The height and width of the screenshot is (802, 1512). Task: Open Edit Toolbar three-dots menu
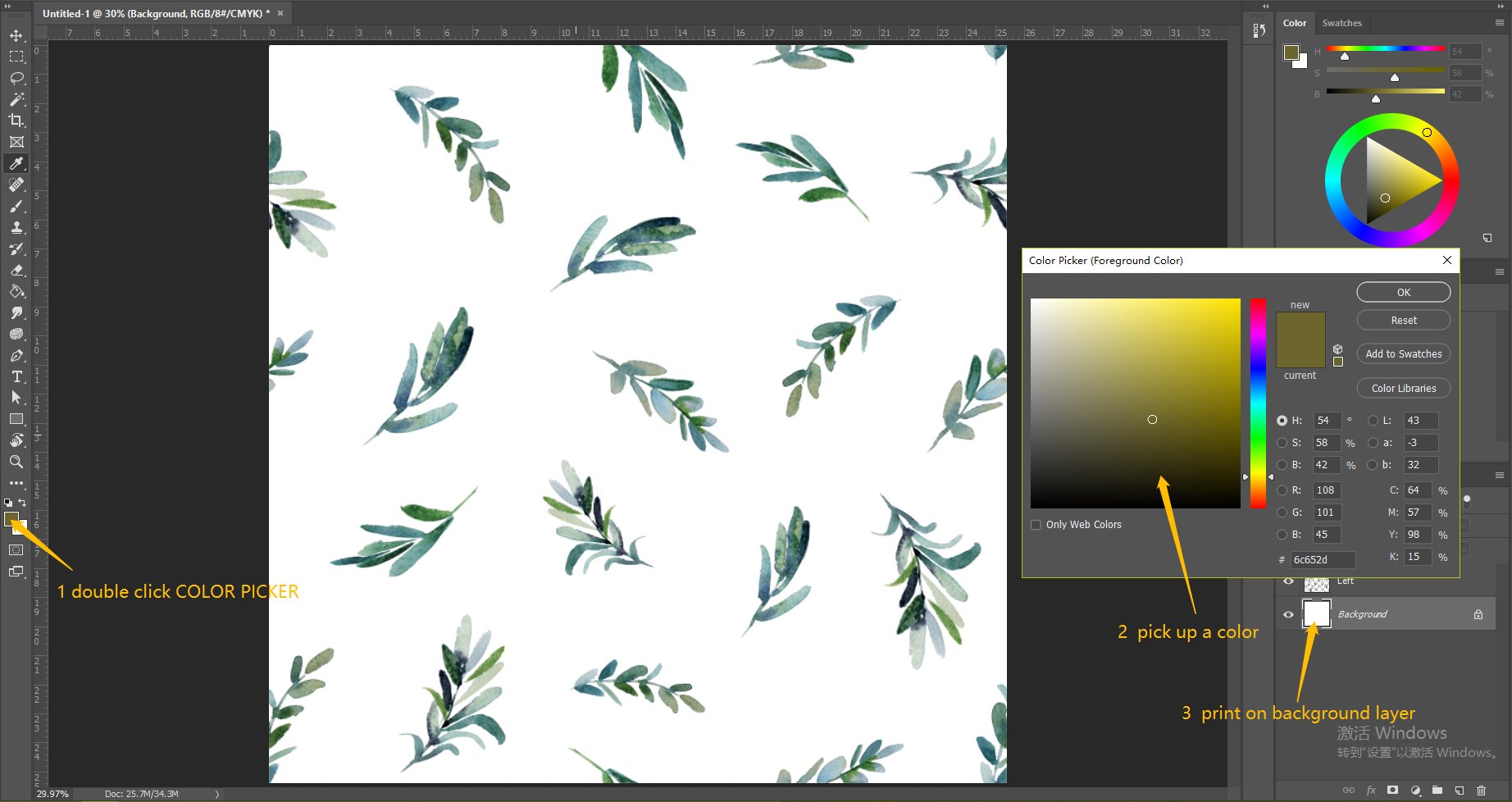16,483
